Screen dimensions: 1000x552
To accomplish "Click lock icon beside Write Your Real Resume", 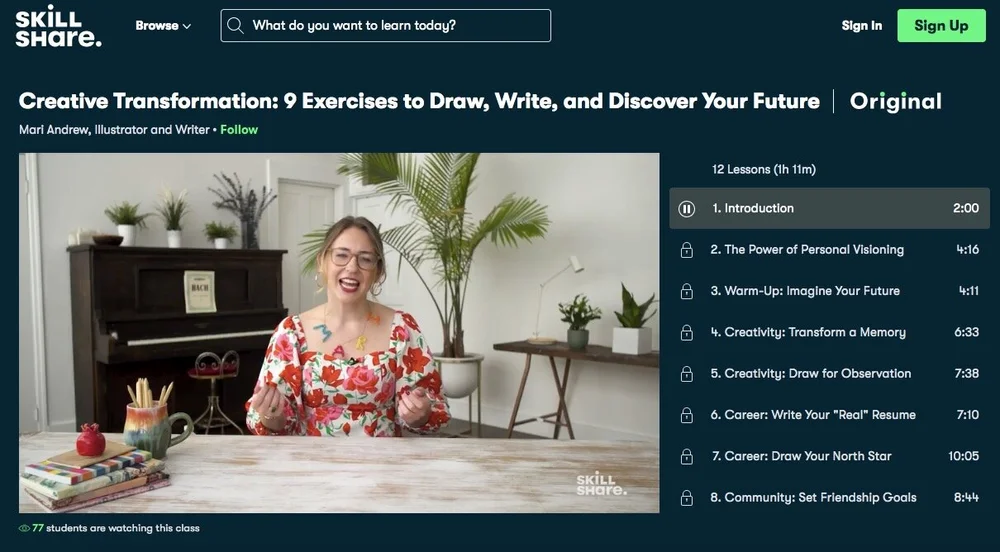I will [x=686, y=415].
